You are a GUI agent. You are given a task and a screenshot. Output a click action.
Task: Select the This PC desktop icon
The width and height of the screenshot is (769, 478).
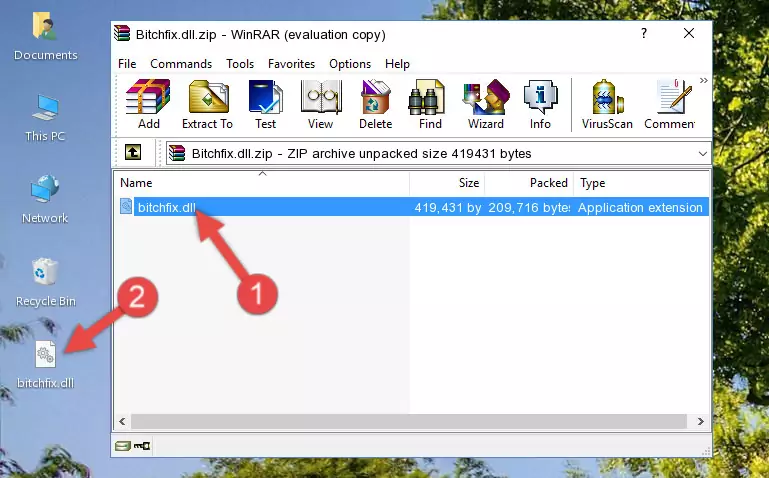(x=45, y=118)
